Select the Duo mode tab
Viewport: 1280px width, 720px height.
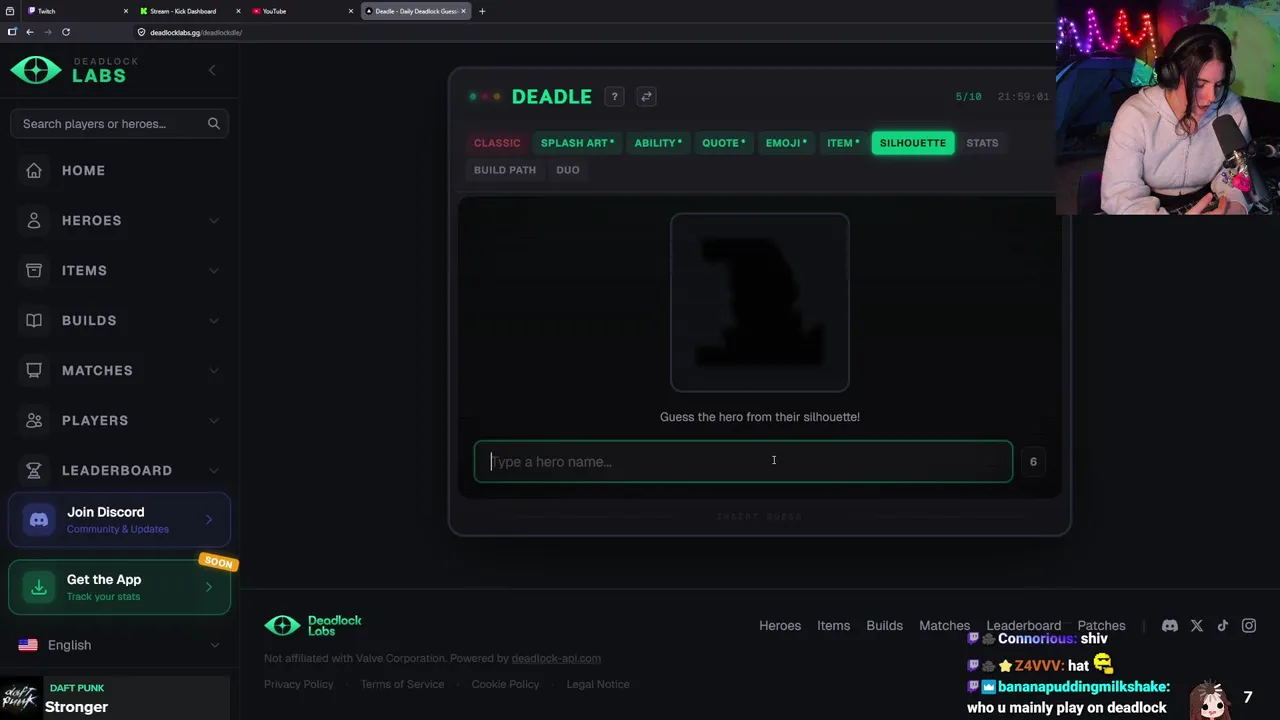[568, 170]
